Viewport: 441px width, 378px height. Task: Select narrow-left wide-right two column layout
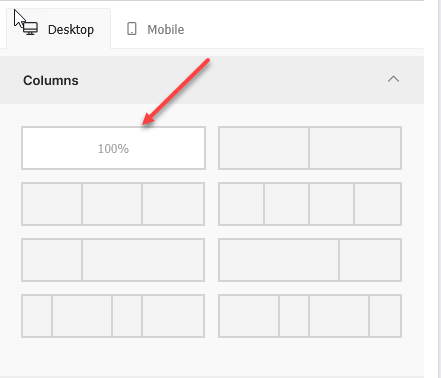click(x=113, y=260)
